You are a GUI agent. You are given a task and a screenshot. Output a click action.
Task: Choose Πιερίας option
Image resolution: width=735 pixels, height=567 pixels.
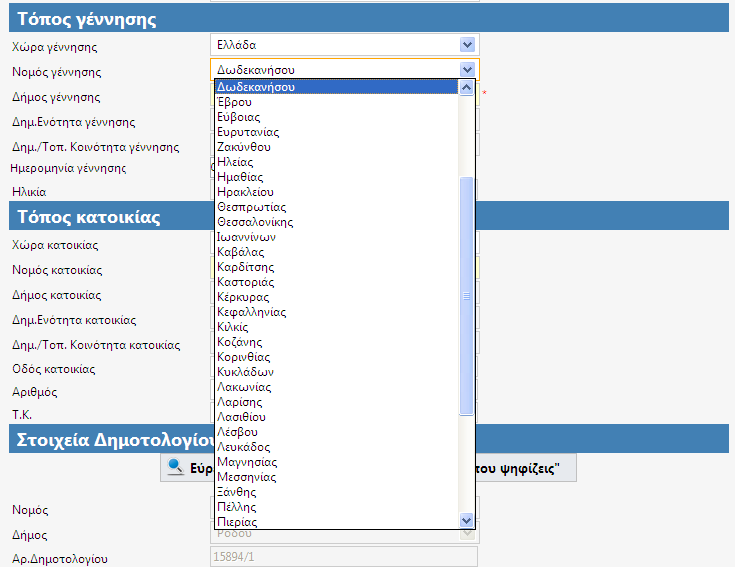click(x=336, y=522)
